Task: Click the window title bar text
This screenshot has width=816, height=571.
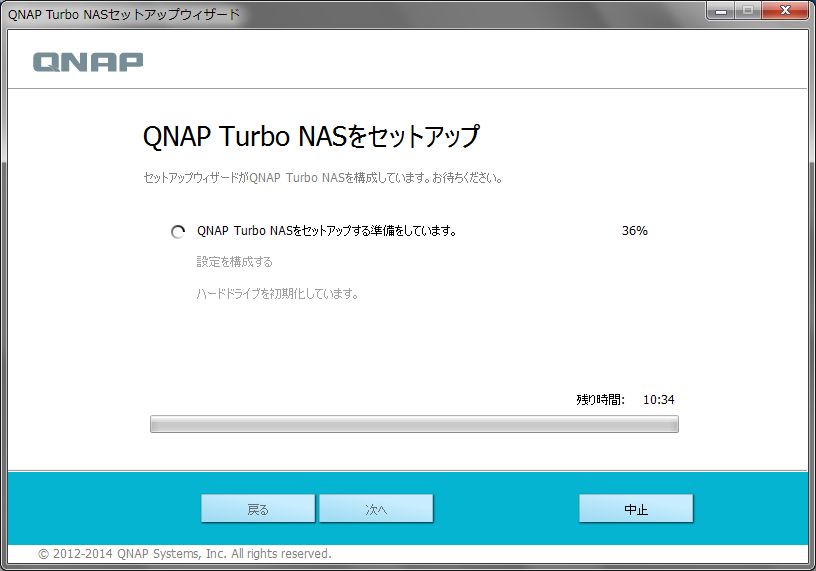Action: click(124, 14)
